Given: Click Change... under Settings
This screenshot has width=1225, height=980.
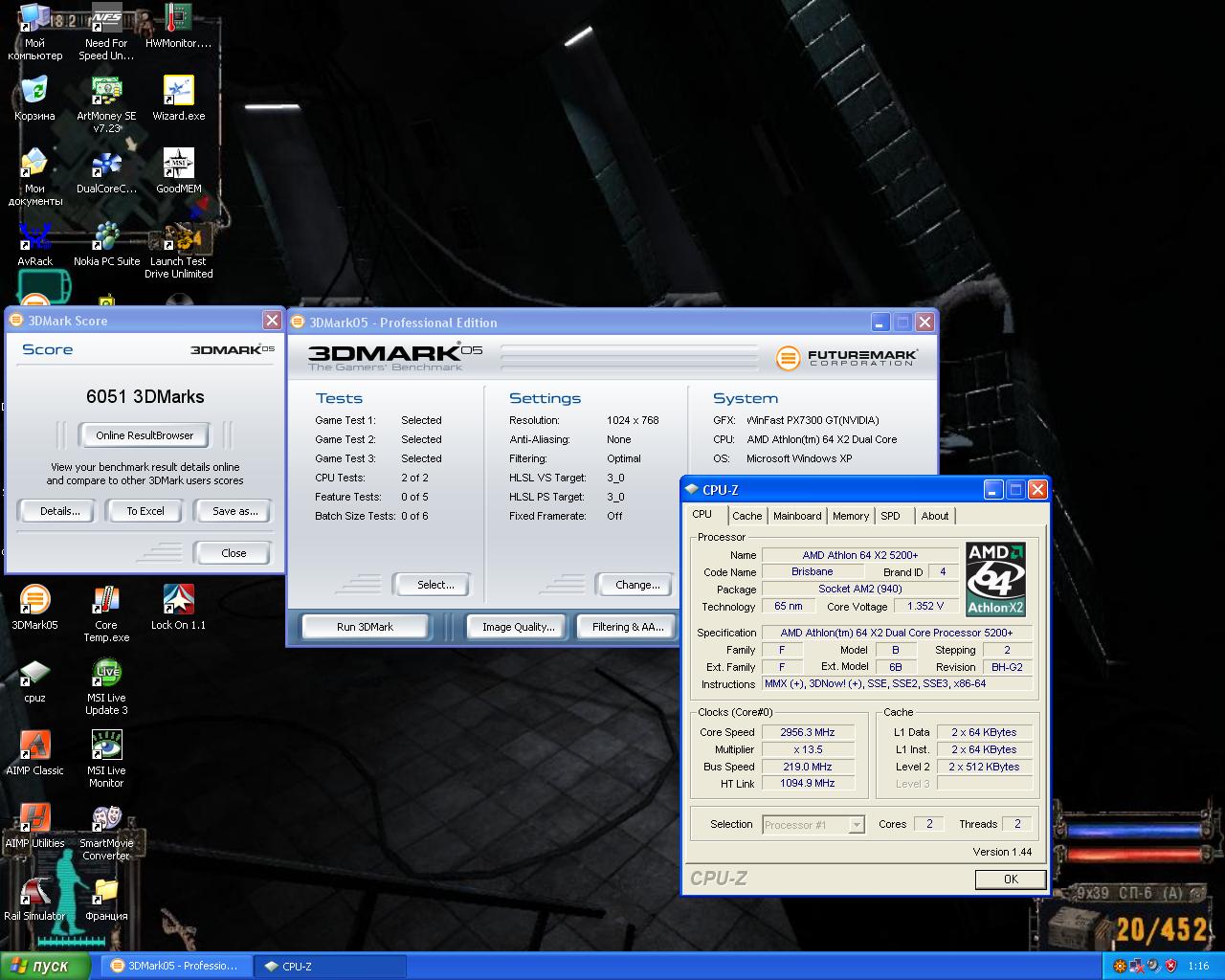Looking at the screenshot, I should (637, 585).
